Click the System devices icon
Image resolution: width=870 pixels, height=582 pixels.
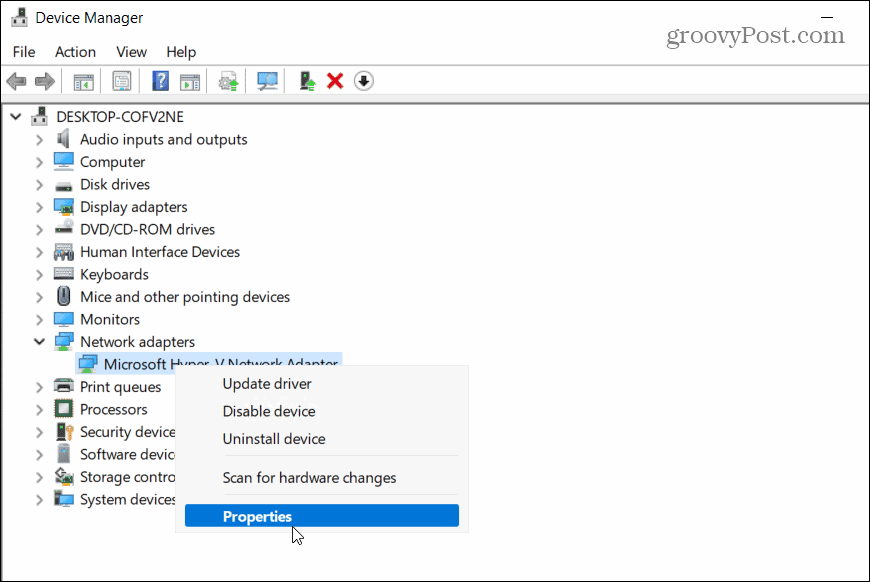pos(64,498)
